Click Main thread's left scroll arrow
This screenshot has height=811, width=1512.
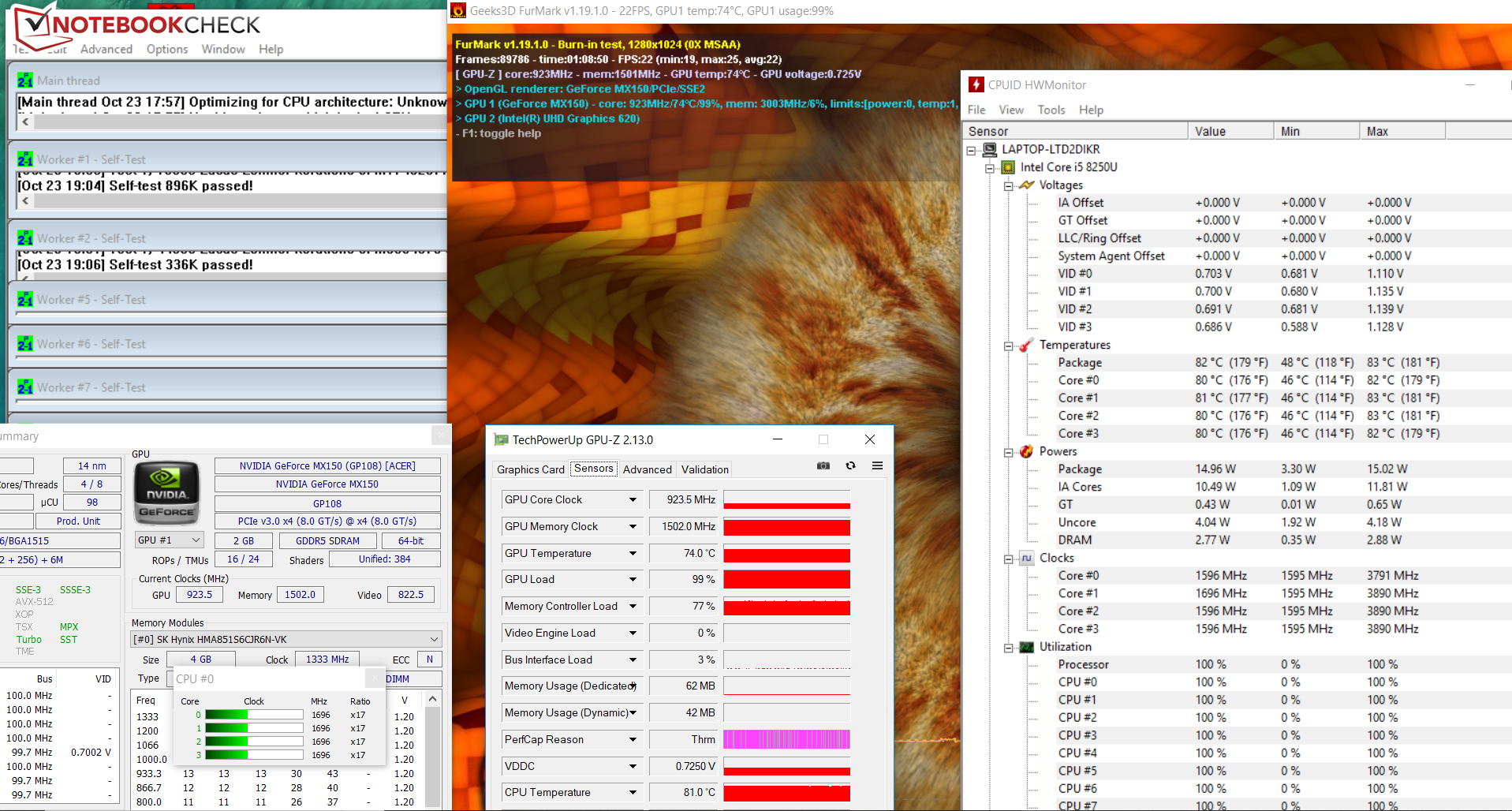coord(26,122)
